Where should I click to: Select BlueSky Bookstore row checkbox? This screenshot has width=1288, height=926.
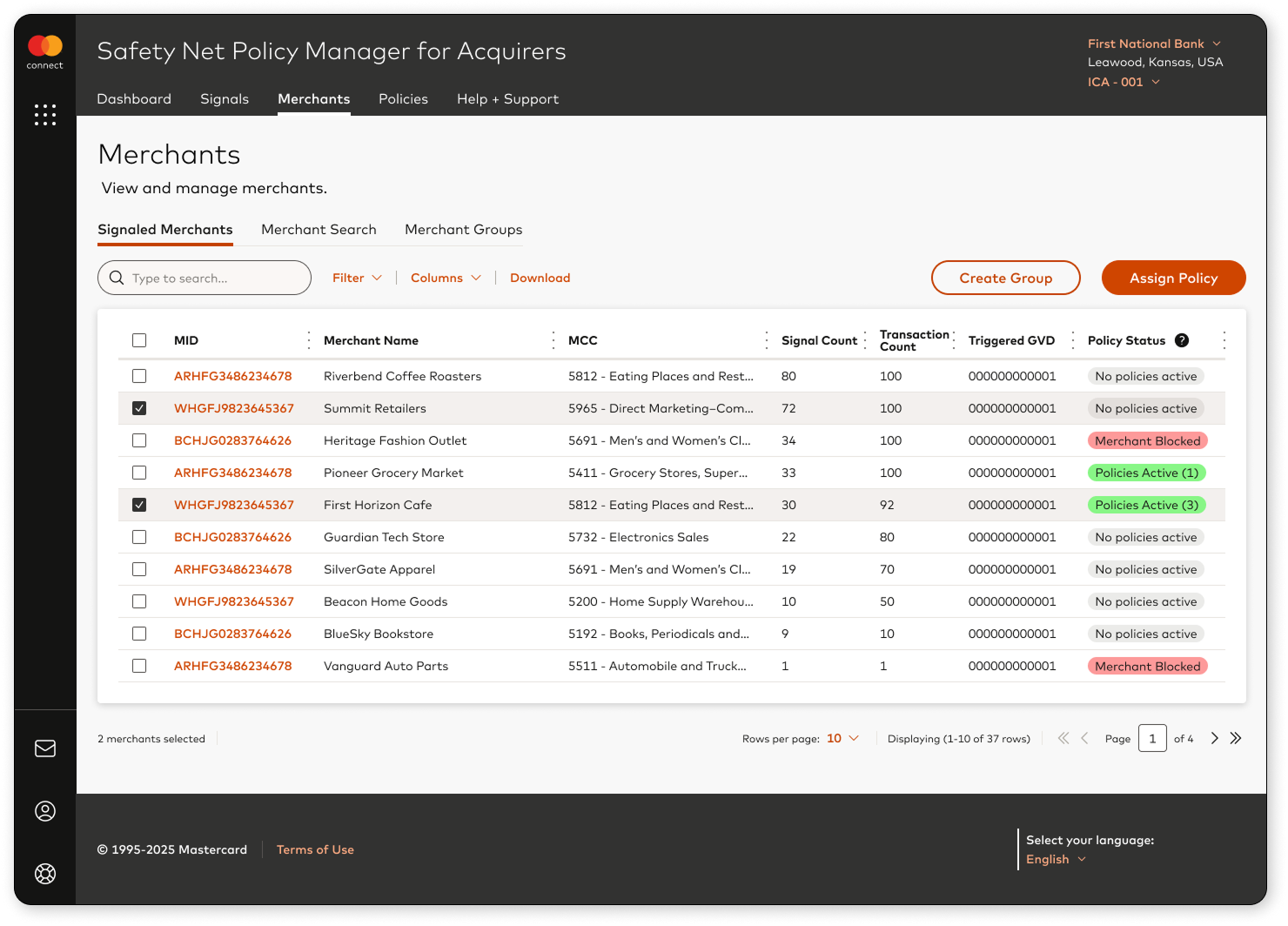[139, 634]
